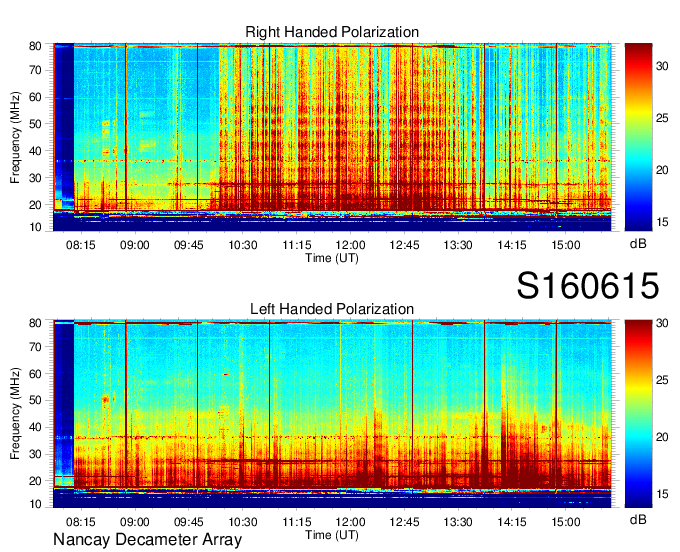
Task: Click the 15 tick on upper colorbar
Action: tap(662, 222)
